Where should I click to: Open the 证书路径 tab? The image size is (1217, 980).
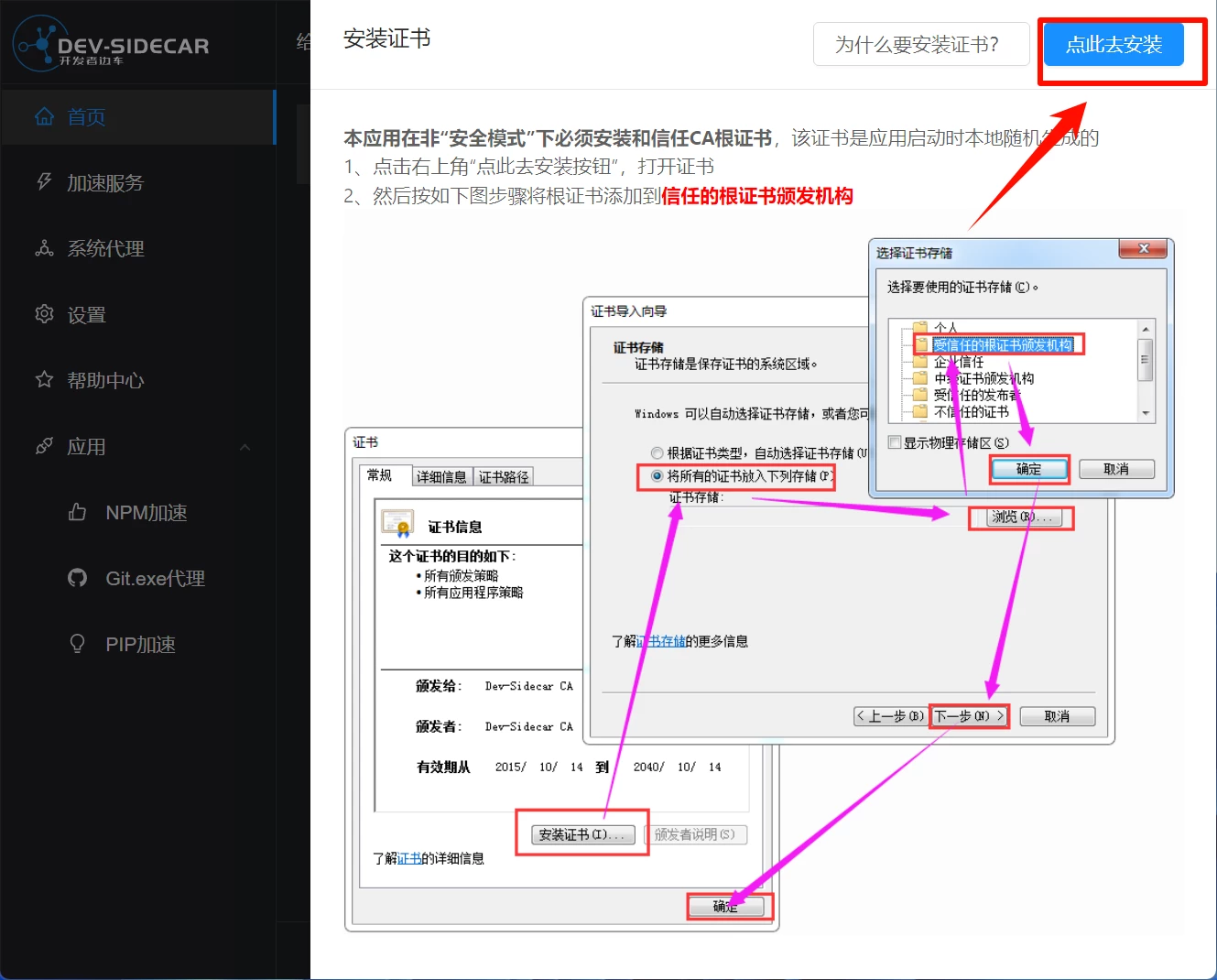click(x=504, y=476)
